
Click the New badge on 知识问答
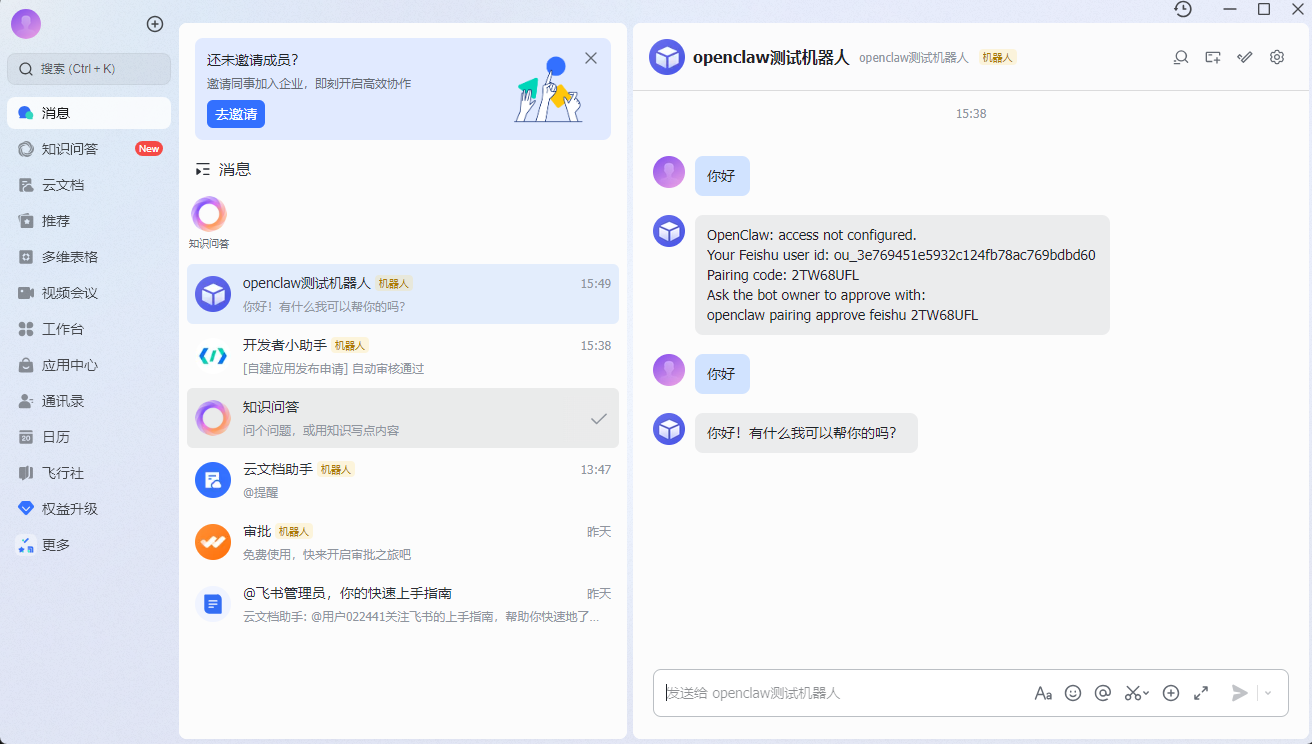tap(149, 149)
